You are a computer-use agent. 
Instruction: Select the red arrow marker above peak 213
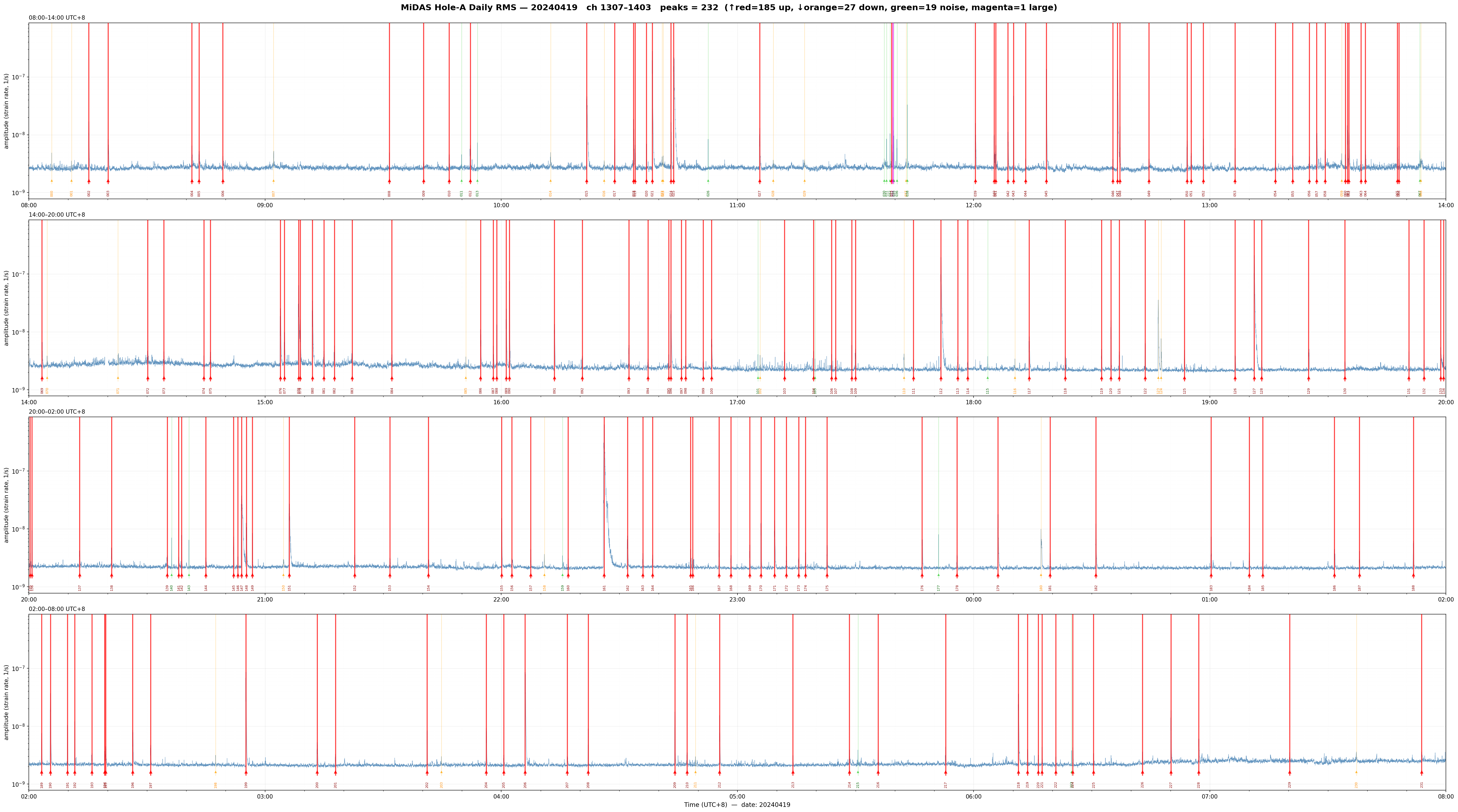click(x=793, y=772)
